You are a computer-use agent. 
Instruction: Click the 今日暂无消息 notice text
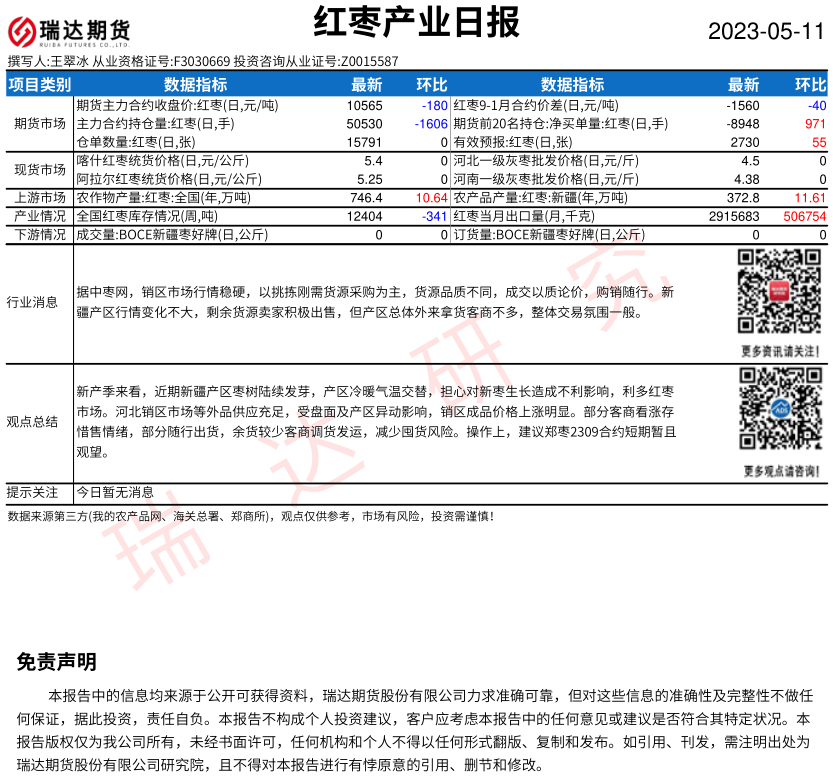click(115, 492)
